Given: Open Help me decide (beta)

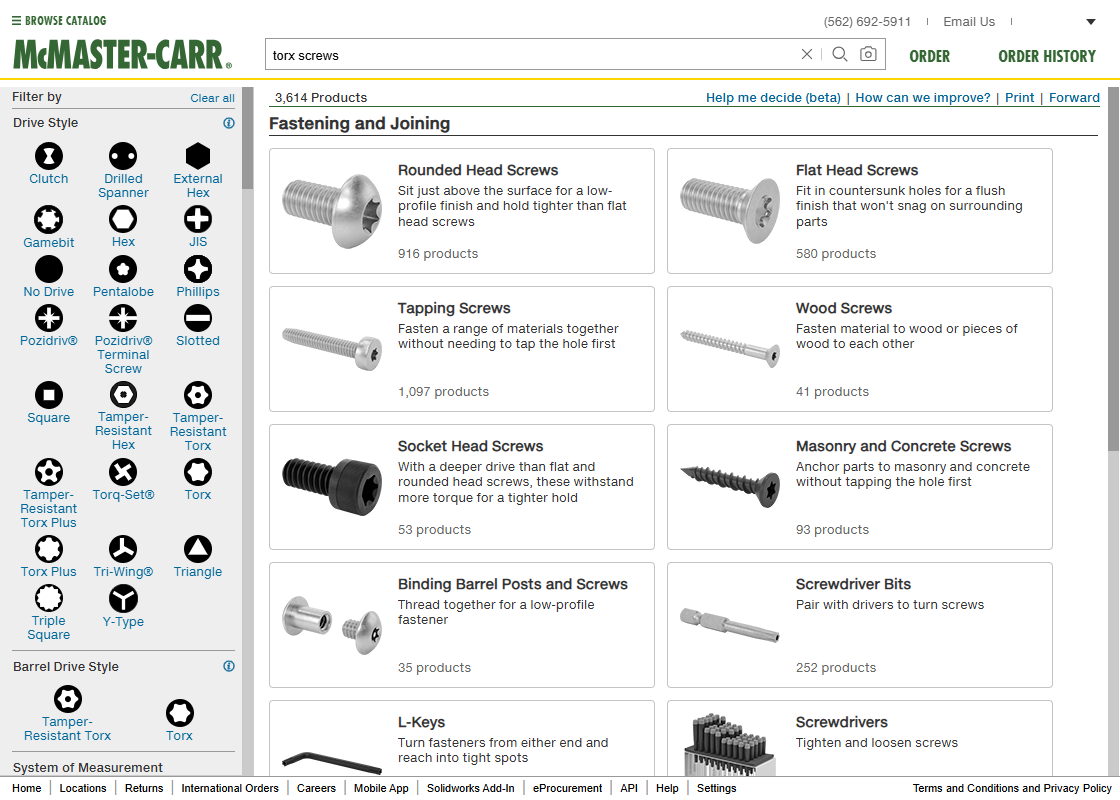Looking at the screenshot, I should click(x=773, y=98).
